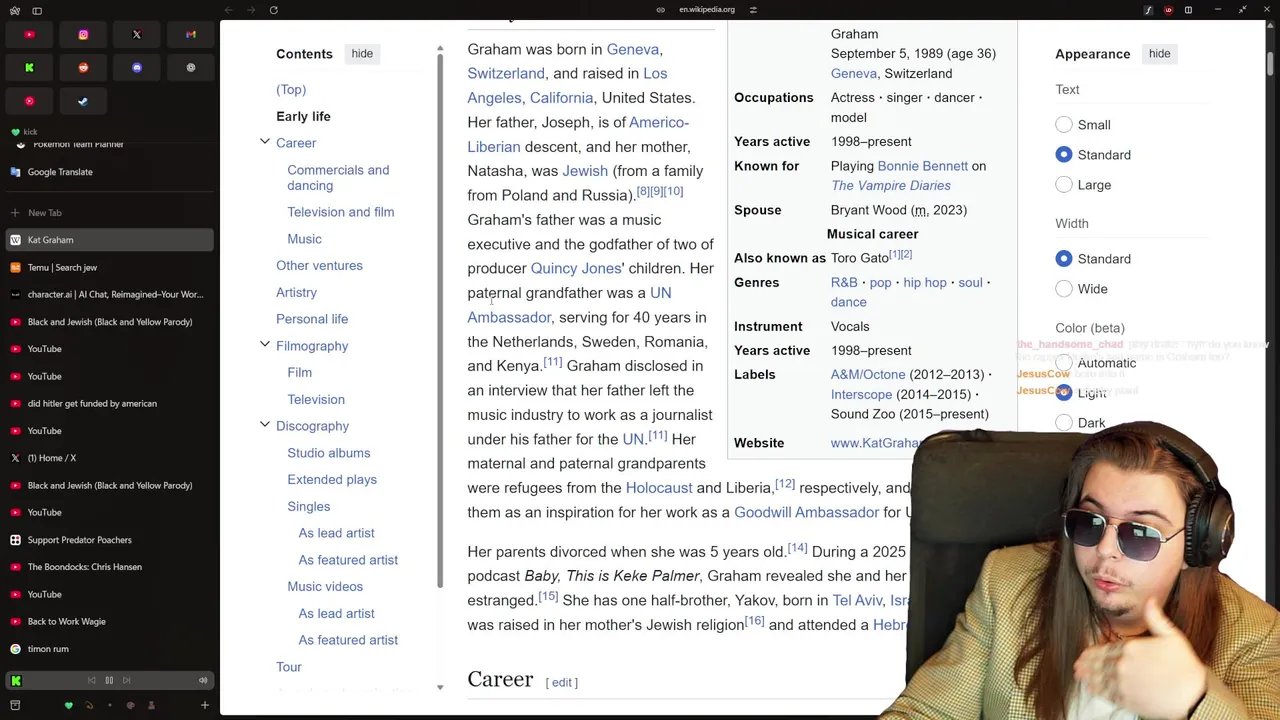1280x720 pixels.
Task: Go to previous track in sidebar mini player
Action: 92,680
